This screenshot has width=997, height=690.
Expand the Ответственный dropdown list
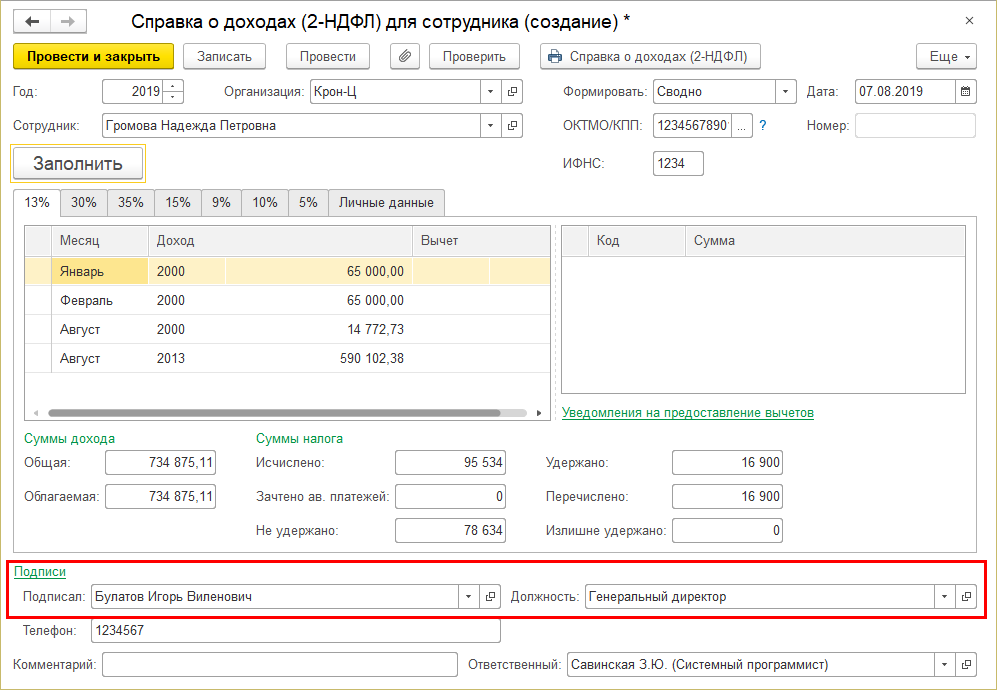[944, 665]
